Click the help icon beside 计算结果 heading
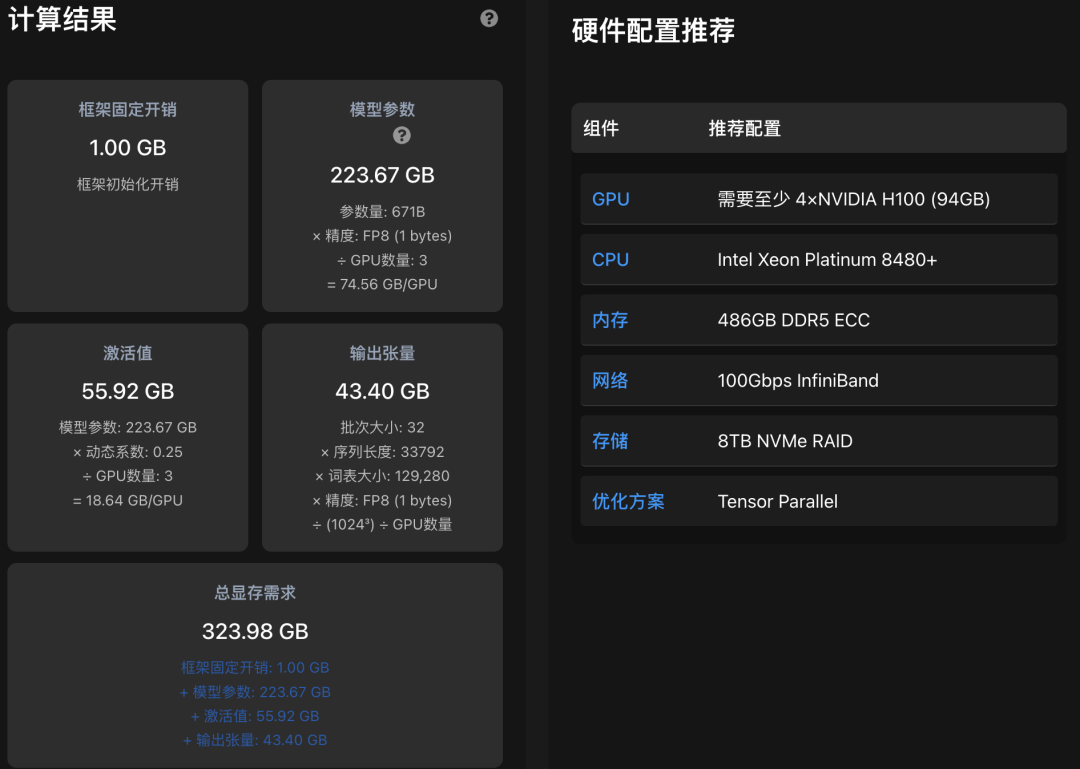Image resolution: width=1080 pixels, height=769 pixels. pos(489,19)
